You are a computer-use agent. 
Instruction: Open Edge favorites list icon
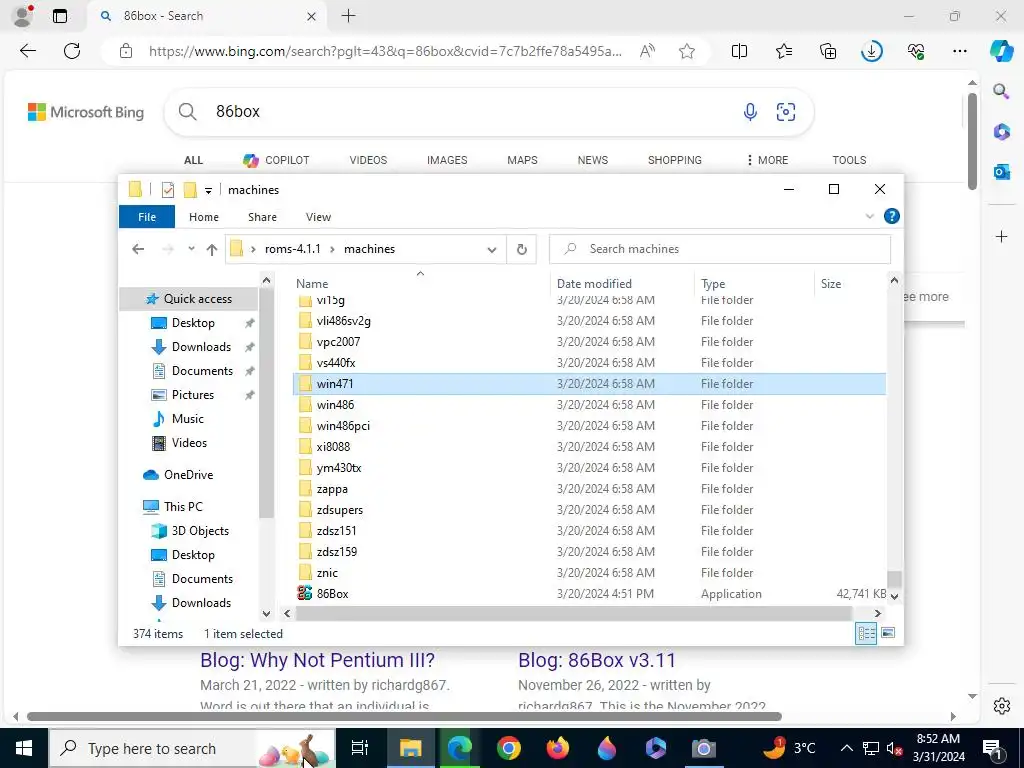pos(784,51)
